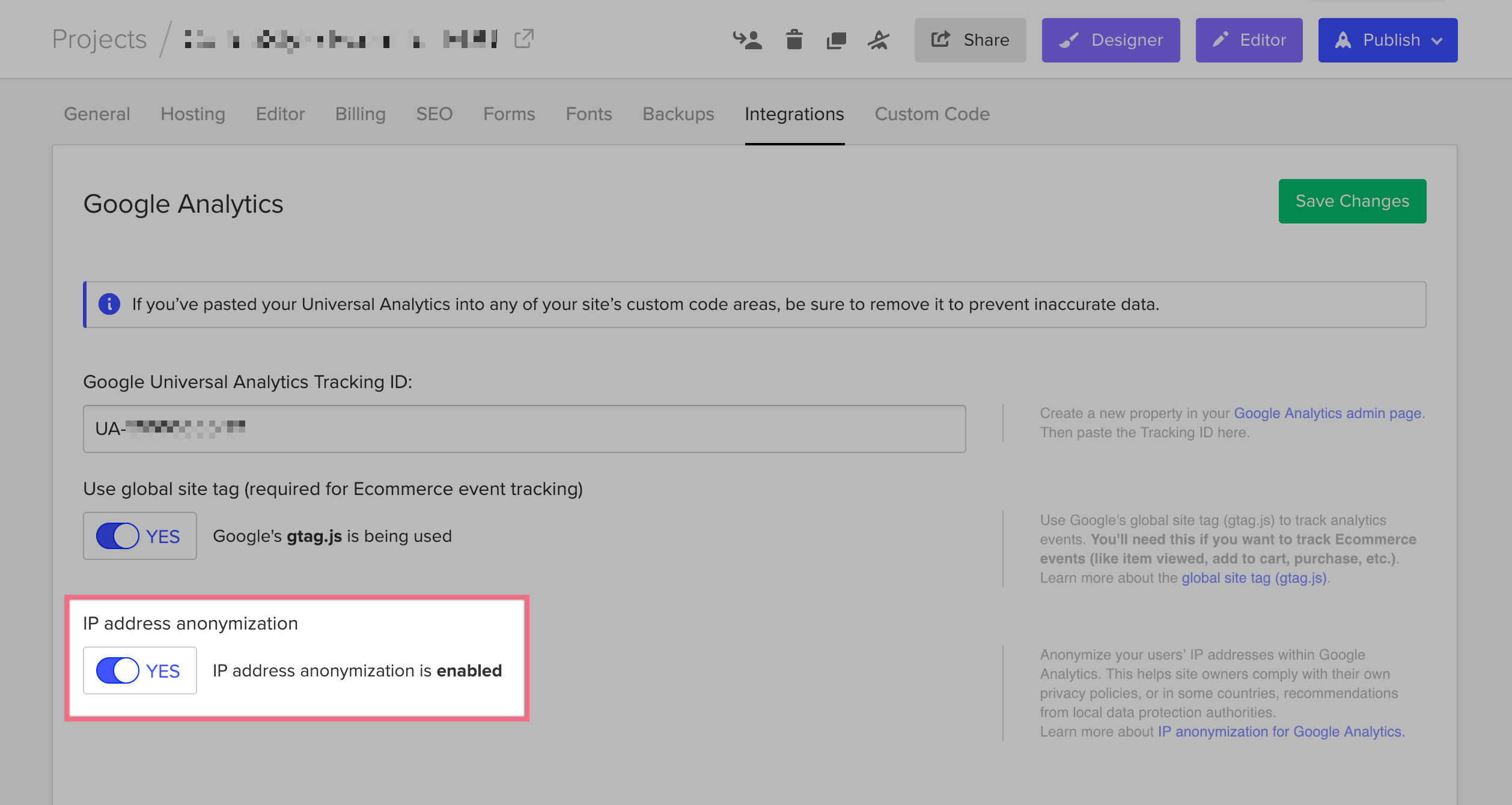Open the Editor via the pencil button

pos(1249,40)
